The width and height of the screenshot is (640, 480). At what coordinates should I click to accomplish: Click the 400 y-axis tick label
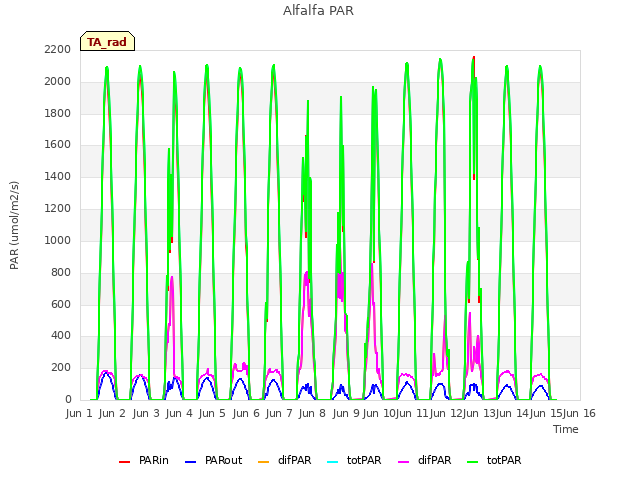[x=61, y=336]
